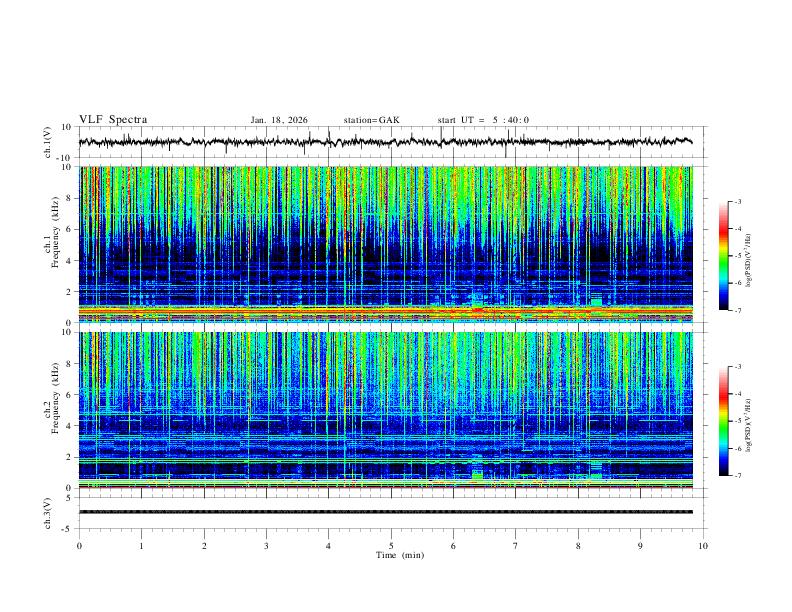The width and height of the screenshot is (792, 612).
Task: Select the ch.1 "Frequency (kHz)" axis label
Action: click(x=56, y=232)
